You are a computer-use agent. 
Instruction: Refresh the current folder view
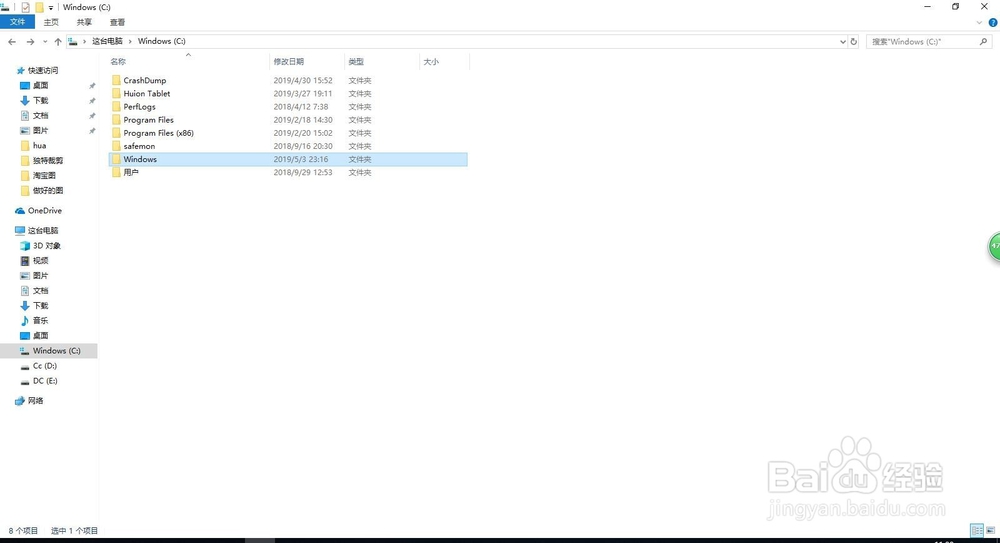pos(854,41)
